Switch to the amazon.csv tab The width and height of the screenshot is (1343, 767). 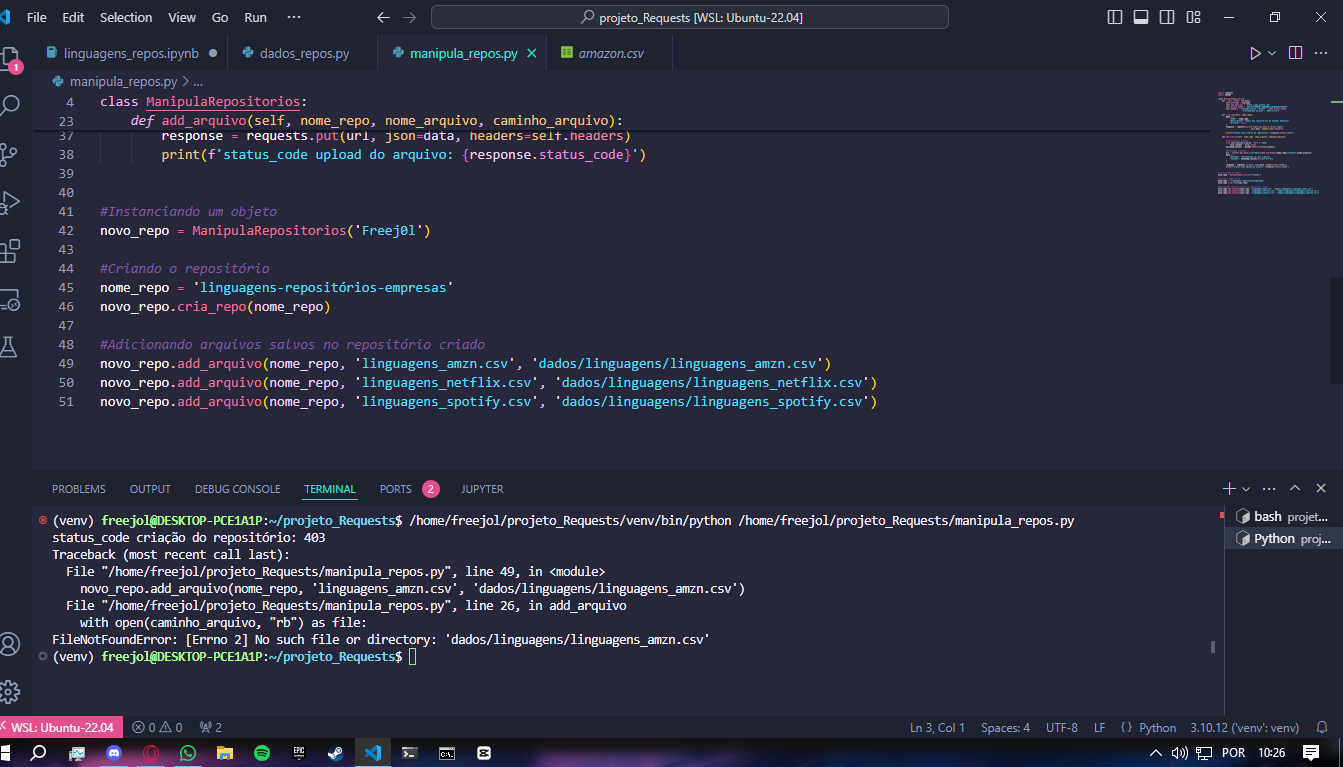pos(610,53)
